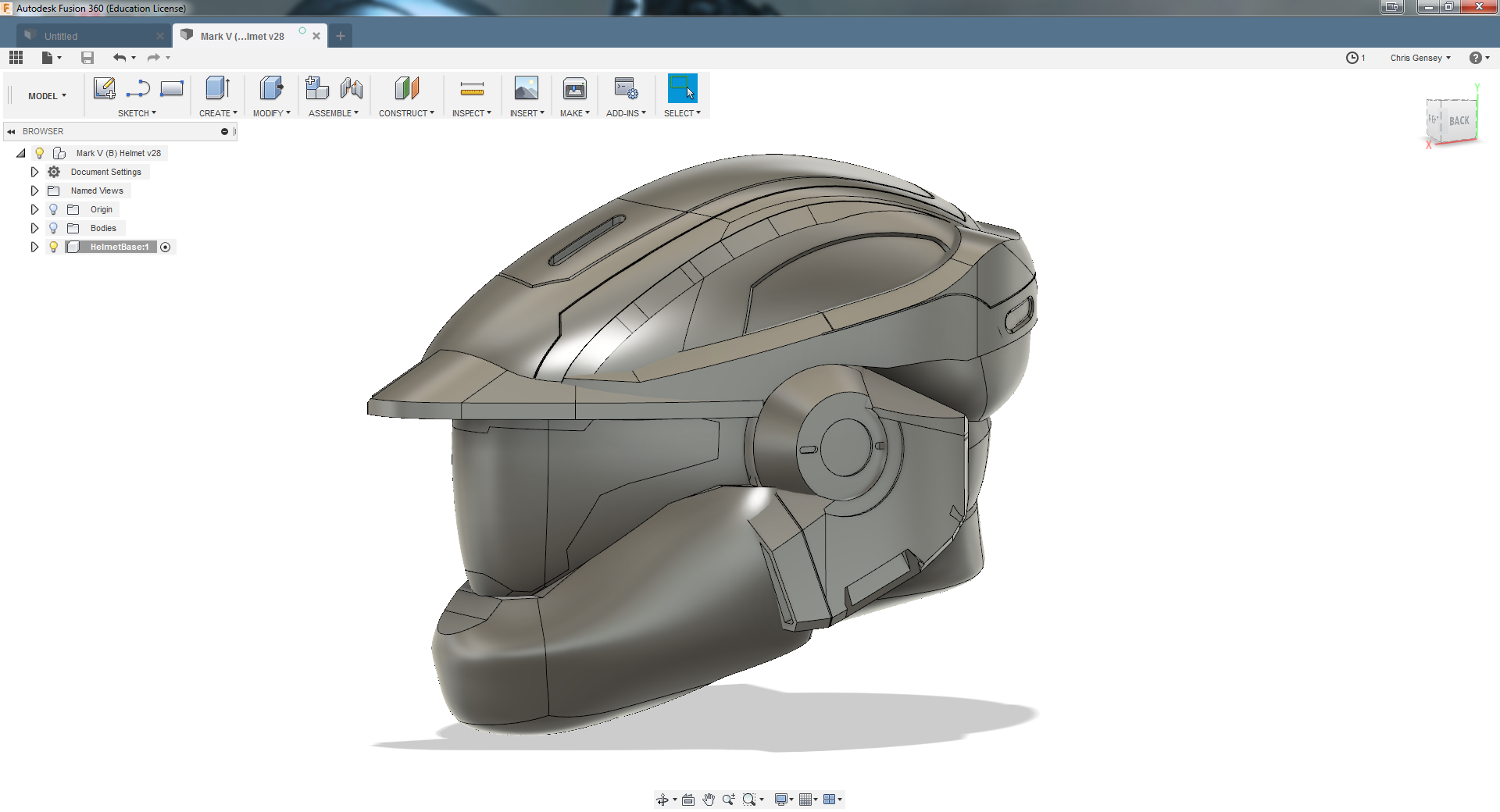Expand the Named Views folder

[34, 191]
